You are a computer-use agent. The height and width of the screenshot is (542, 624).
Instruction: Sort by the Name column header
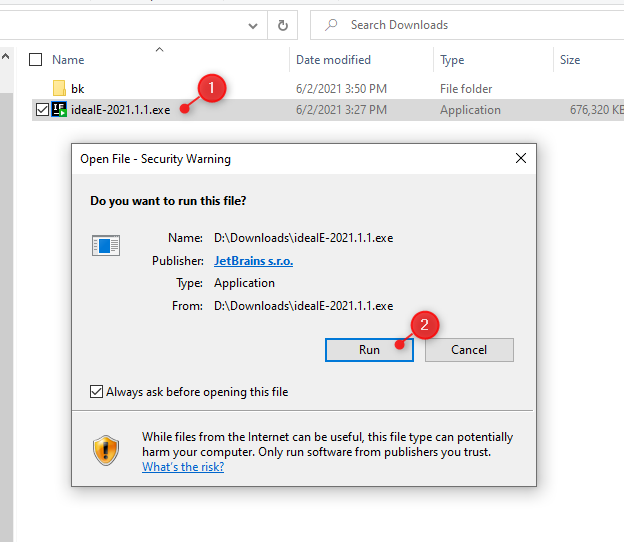coord(68,60)
